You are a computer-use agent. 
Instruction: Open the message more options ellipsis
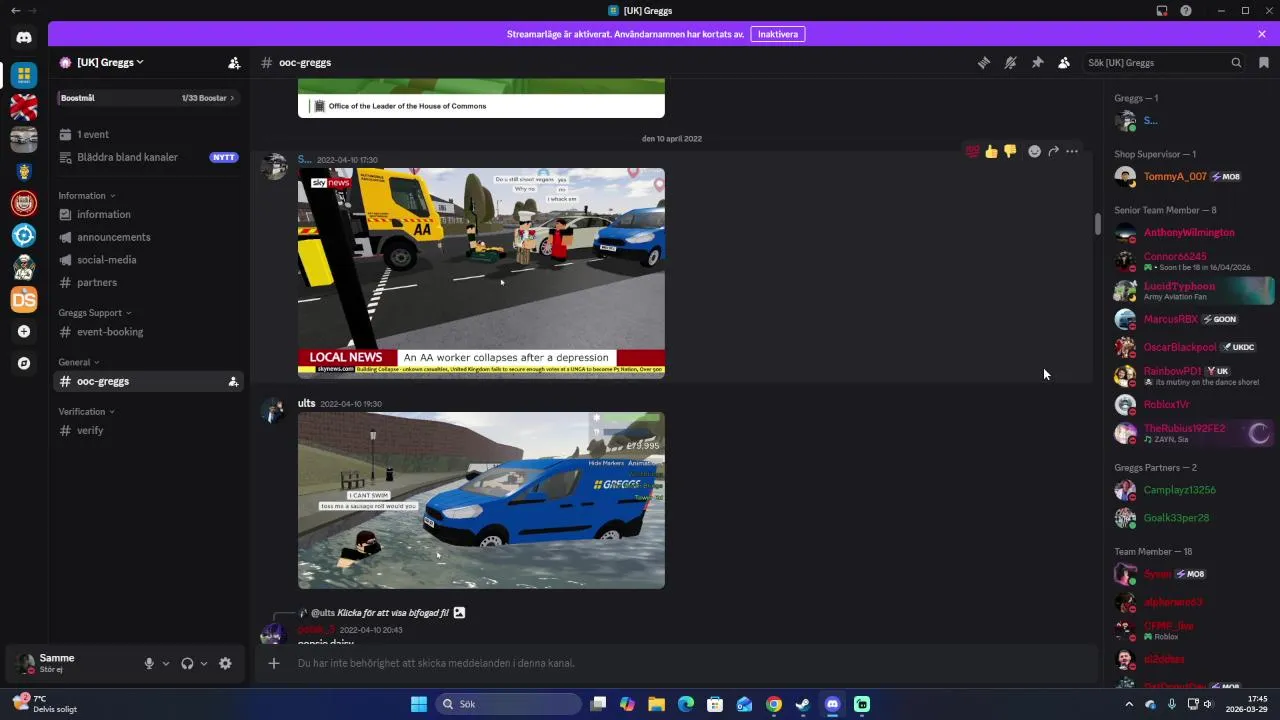click(1072, 151)
